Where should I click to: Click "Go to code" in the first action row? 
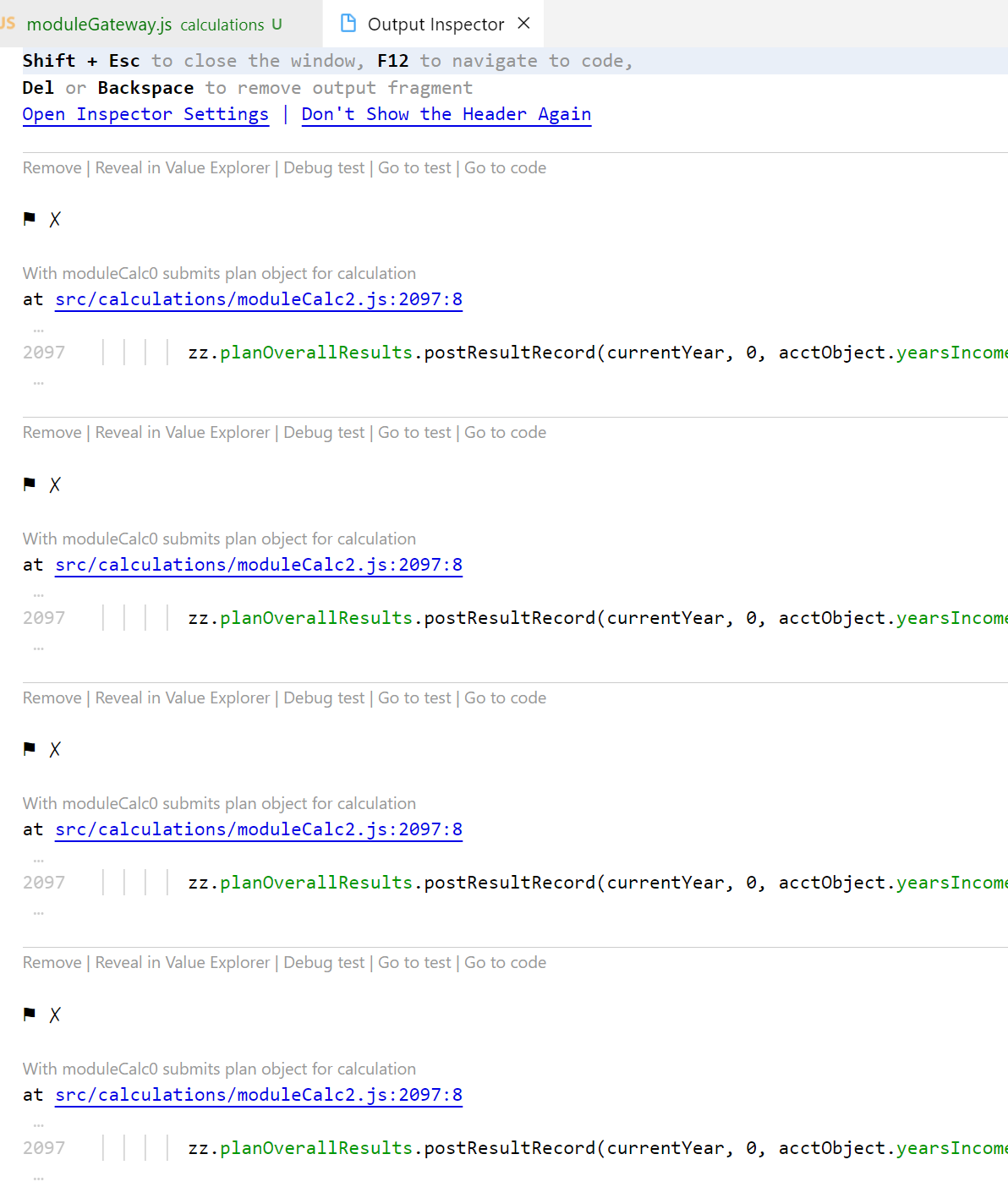505,167
